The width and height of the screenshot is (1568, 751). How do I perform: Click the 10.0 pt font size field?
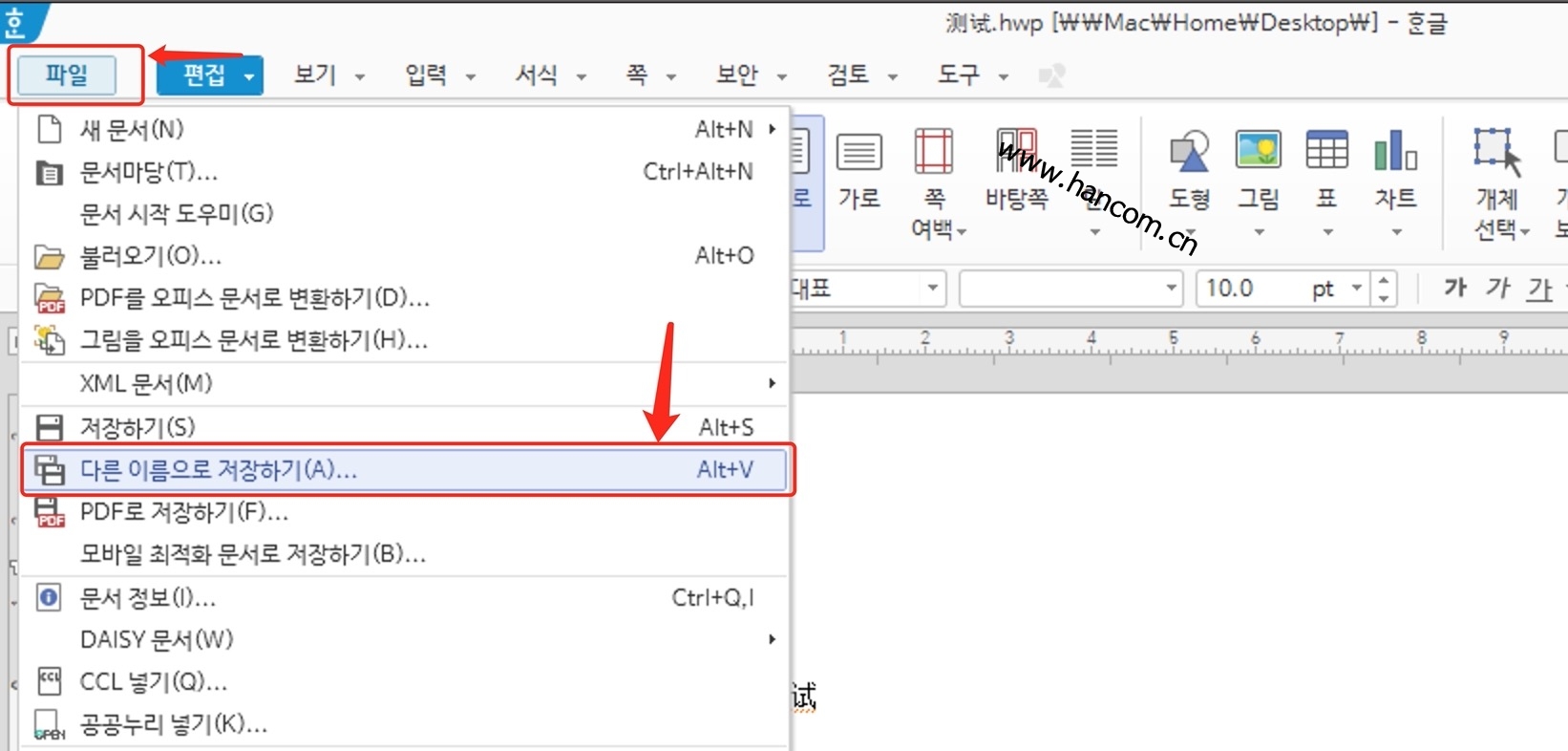pyautogui.click(x=1282, y=289)
